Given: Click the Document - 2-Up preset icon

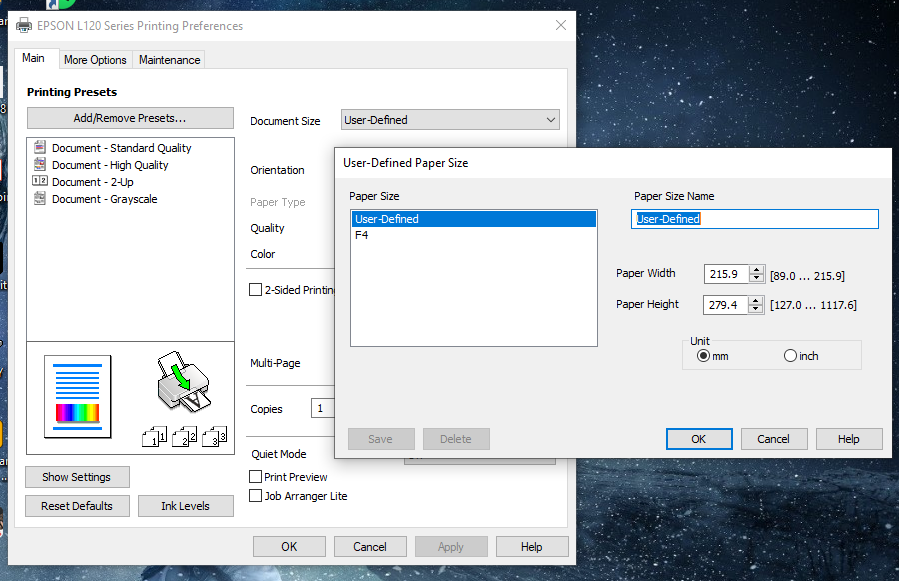Looking at the screenshot, I should click(40, 182).
